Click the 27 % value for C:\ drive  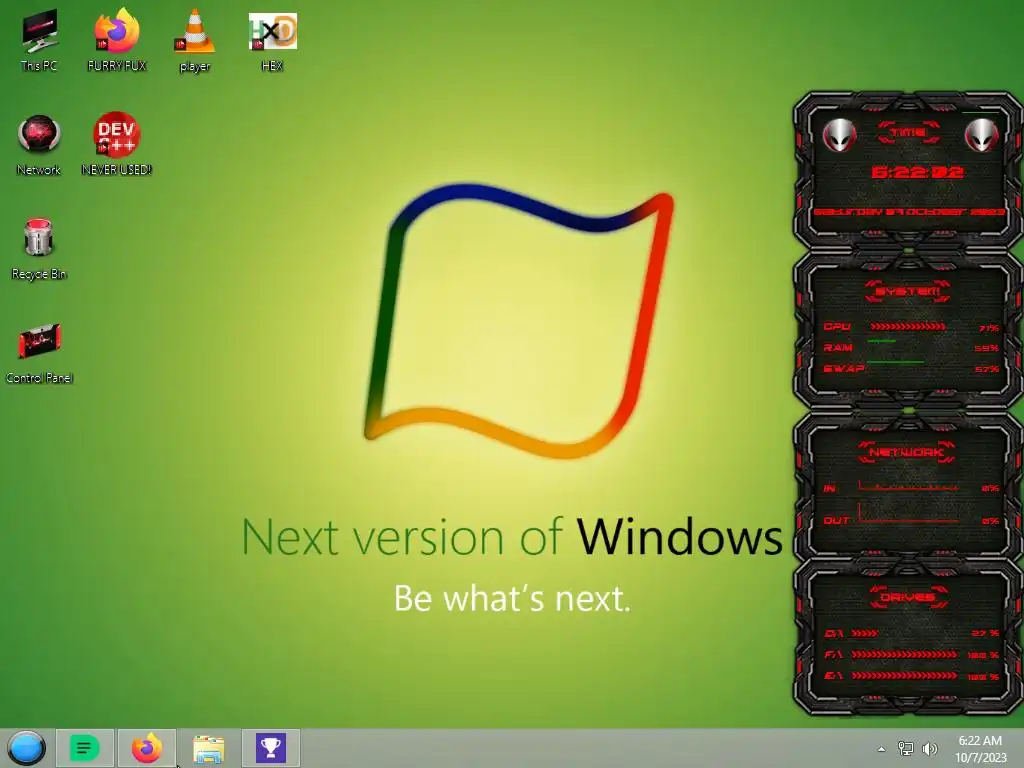coord(985,633)
